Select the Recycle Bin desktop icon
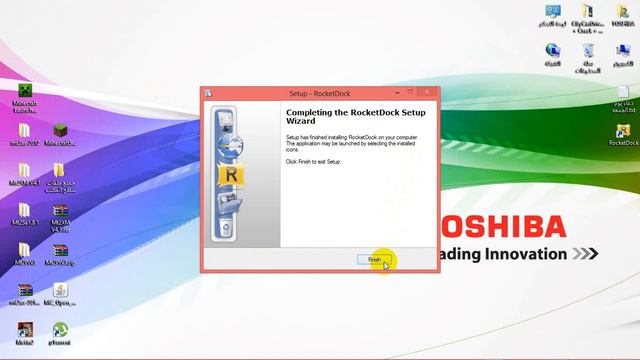Screen dimensions: 640x360 point(588,58)
